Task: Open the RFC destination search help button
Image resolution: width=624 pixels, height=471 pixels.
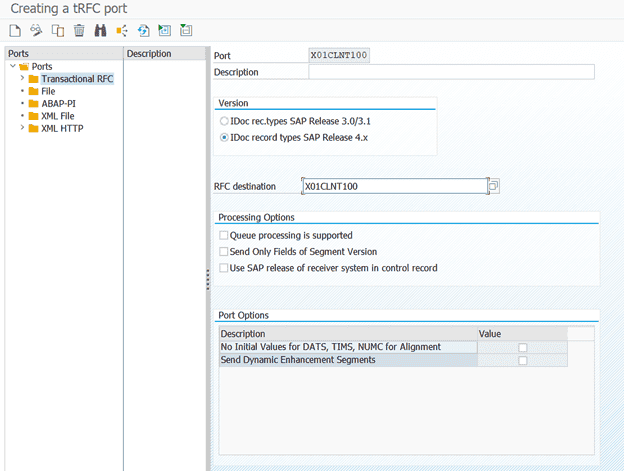Action: point(493,186)
